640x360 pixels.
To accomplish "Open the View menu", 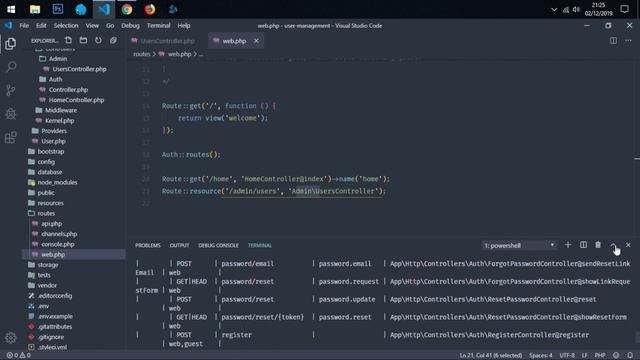I will [92, 25].
